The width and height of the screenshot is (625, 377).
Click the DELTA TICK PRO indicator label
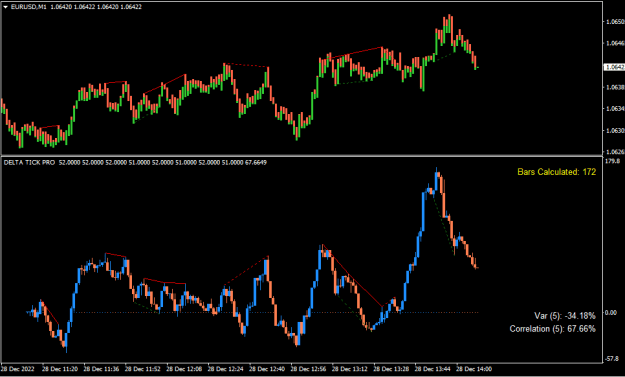[29, 163]
